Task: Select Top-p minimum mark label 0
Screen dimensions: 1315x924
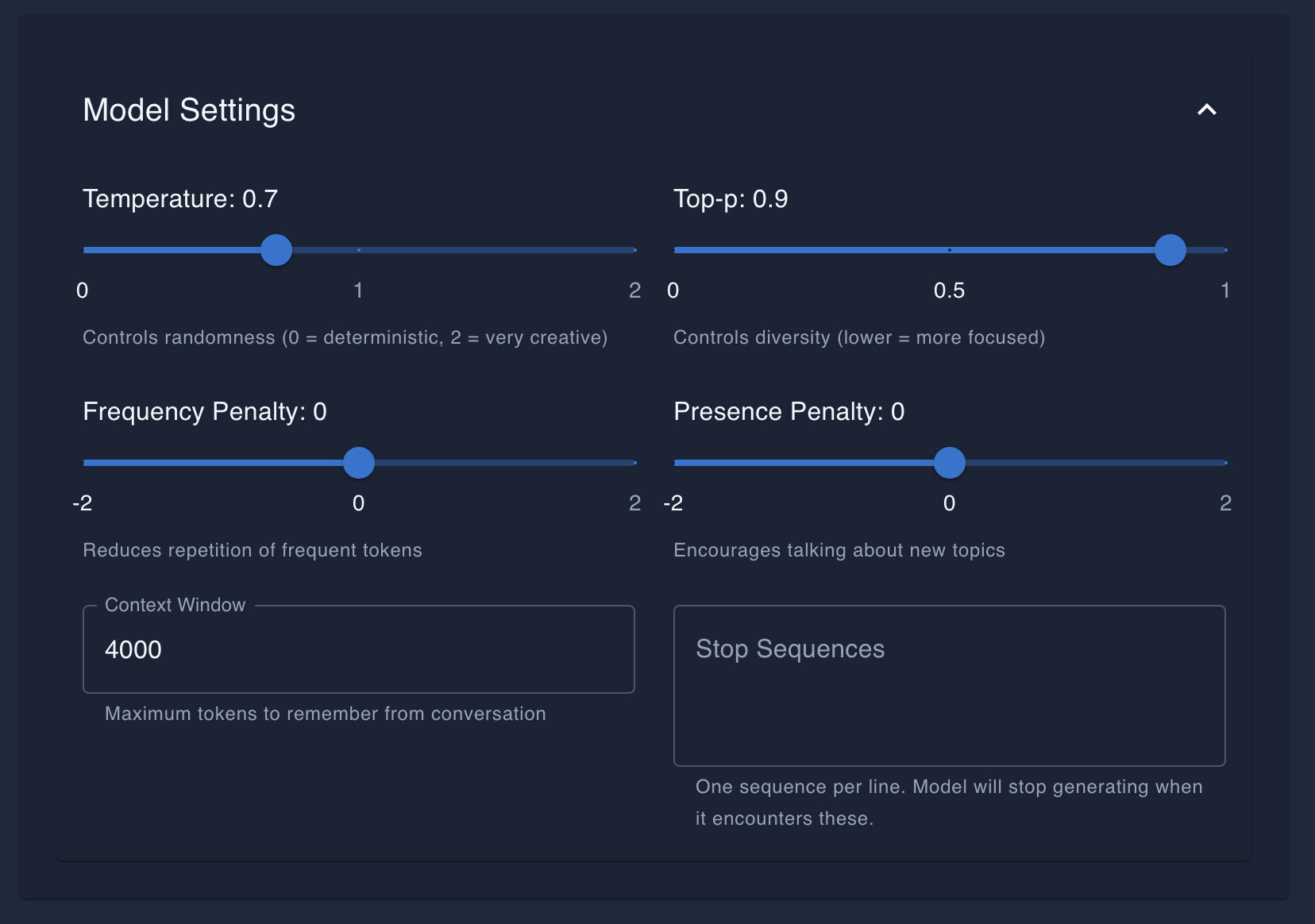Action: (x=673, y=291)
